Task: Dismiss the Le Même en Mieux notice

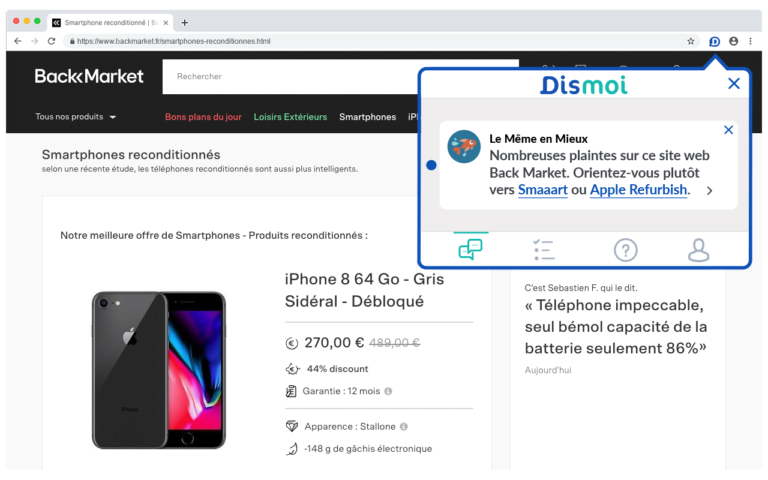Action: (728, 130)
